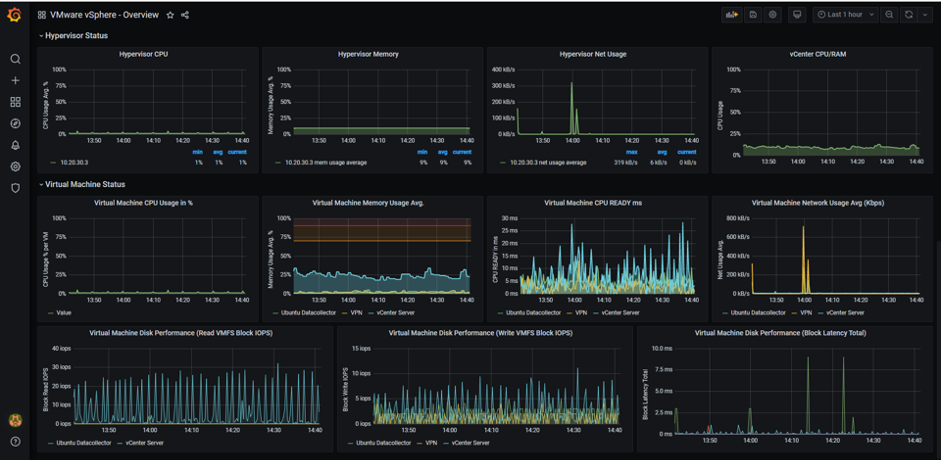Sort Hypervisor Memory legend by current column
This screenshot has width=941, height=460.
click(x=461, y=152)
